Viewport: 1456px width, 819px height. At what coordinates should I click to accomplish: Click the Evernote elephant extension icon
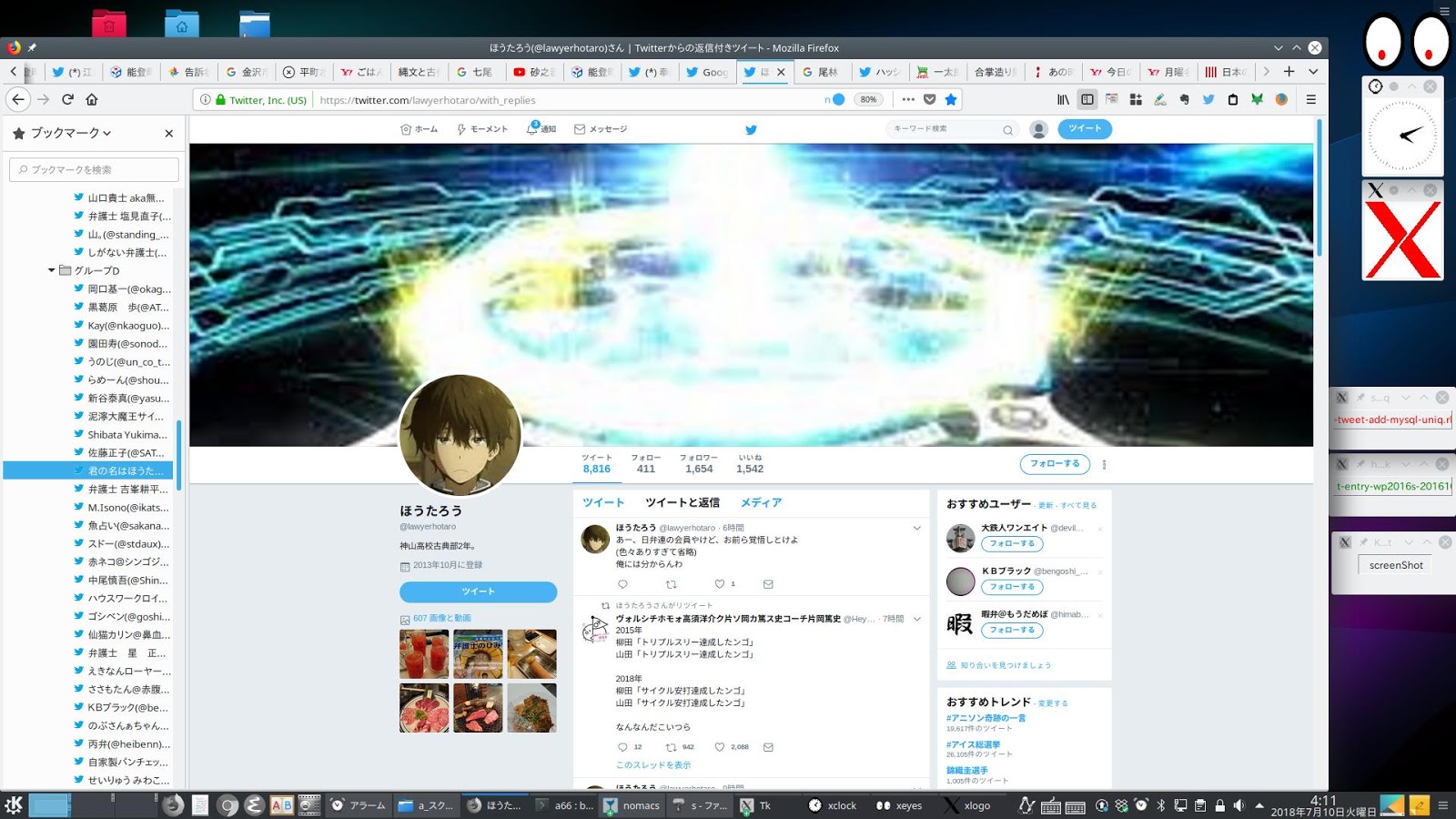pos(1184,99)
